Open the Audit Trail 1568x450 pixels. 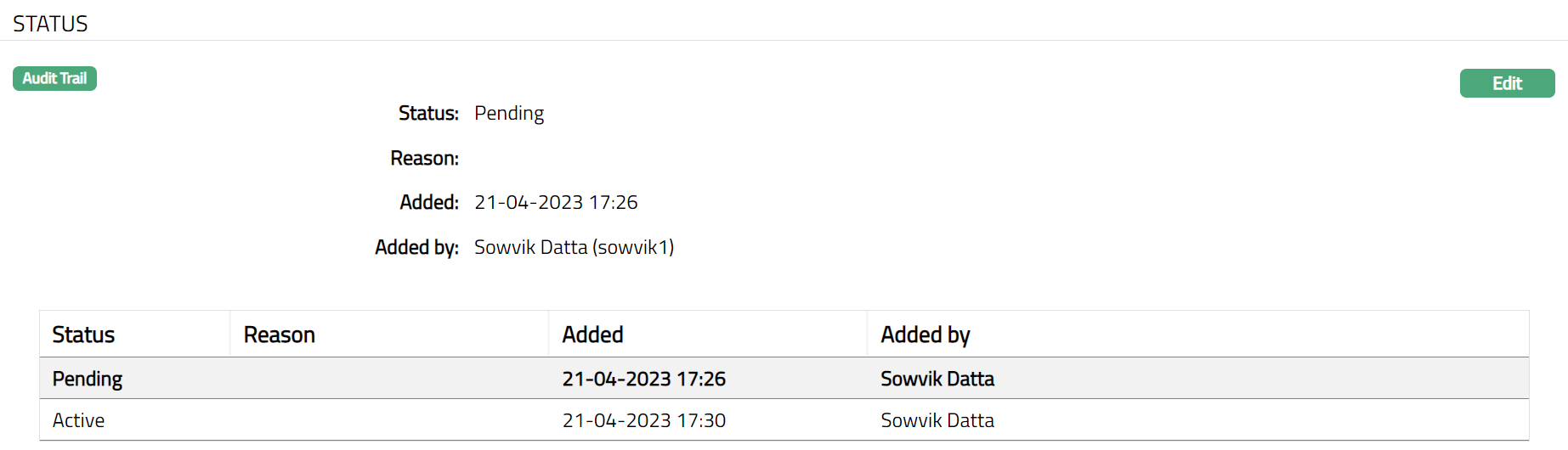click(x=54, y=79)
